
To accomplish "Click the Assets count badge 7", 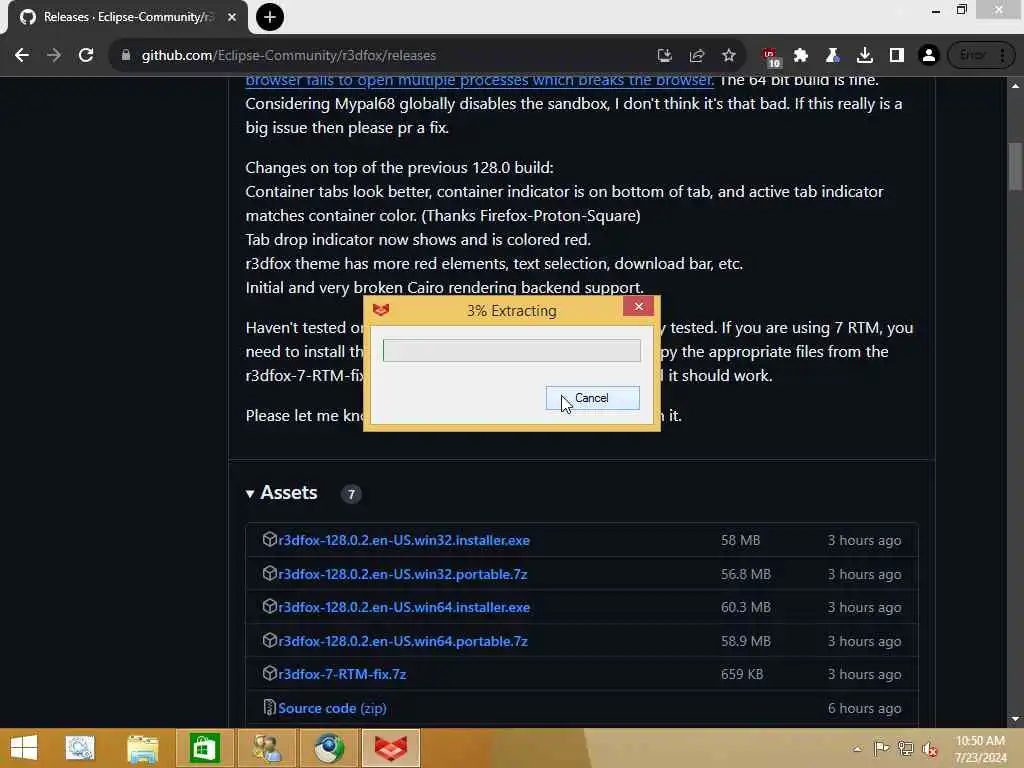I will pos(351,494).
